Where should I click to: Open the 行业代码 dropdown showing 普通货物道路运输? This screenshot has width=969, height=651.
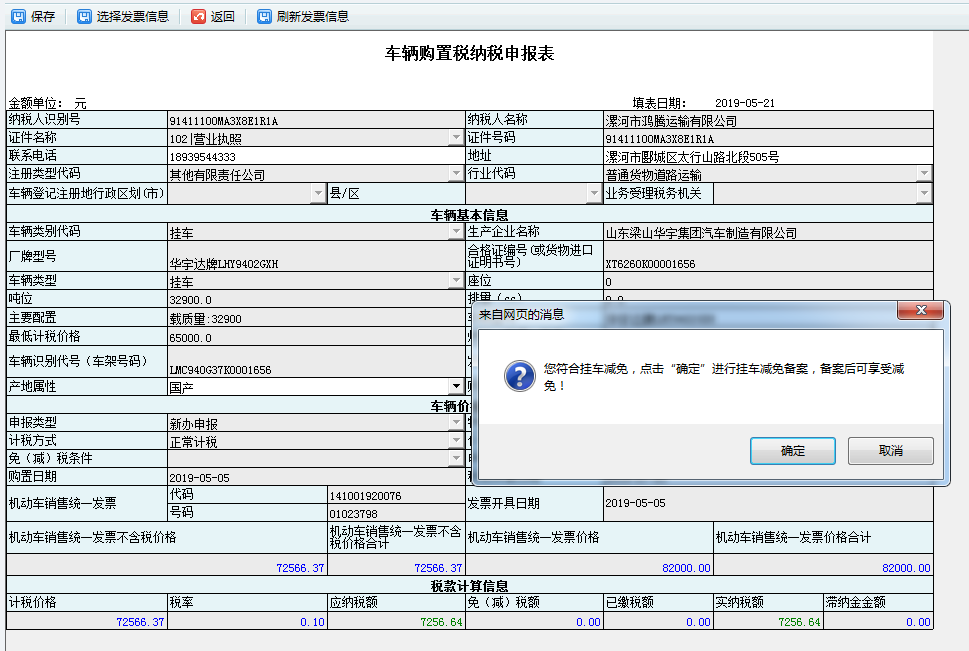click(x=922, y=172)
